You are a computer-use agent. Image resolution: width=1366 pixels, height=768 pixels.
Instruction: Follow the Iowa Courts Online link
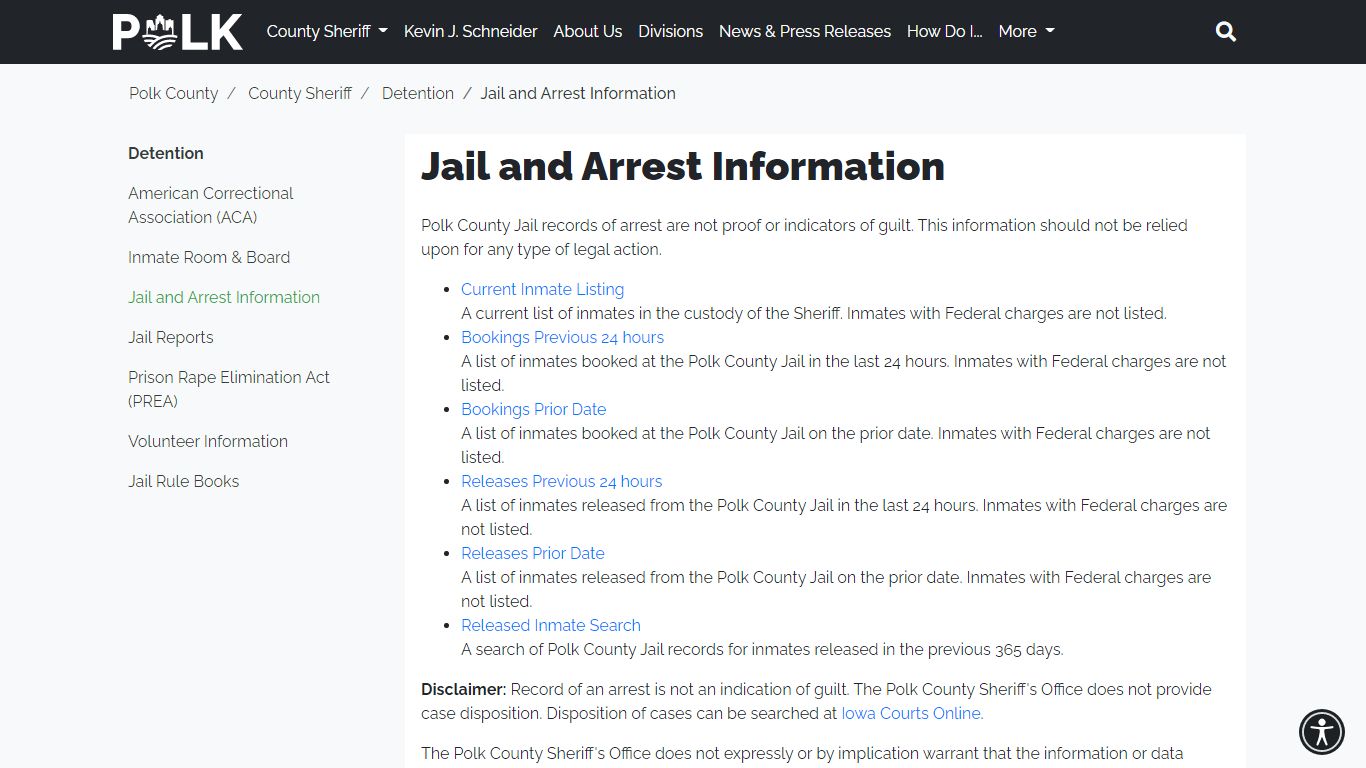(x=911, y=713)
